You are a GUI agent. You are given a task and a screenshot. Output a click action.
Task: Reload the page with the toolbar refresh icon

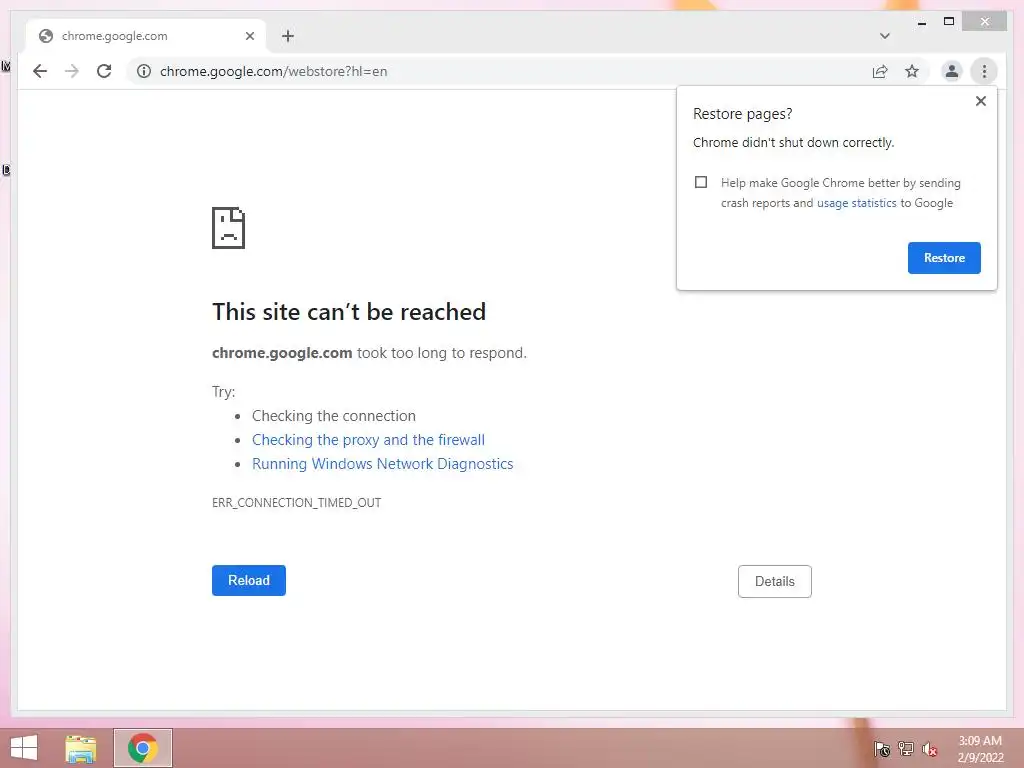104,71
